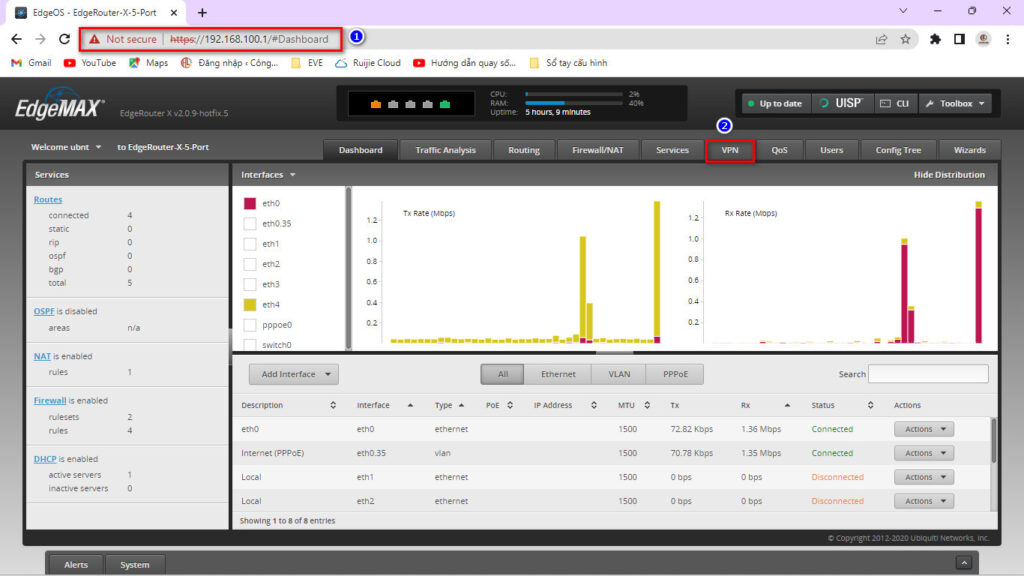Viewport: 1024px width, 576px height.
Task: Open the Add Interface dropdown
Action: [x=294, y=374]
